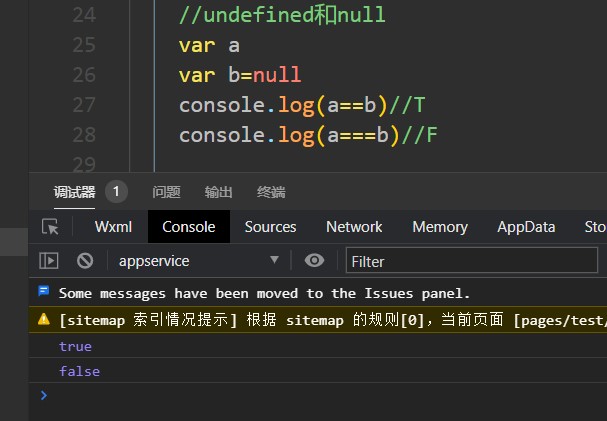
Task: Click the sitemap warning message text
Action: (333, 320)
